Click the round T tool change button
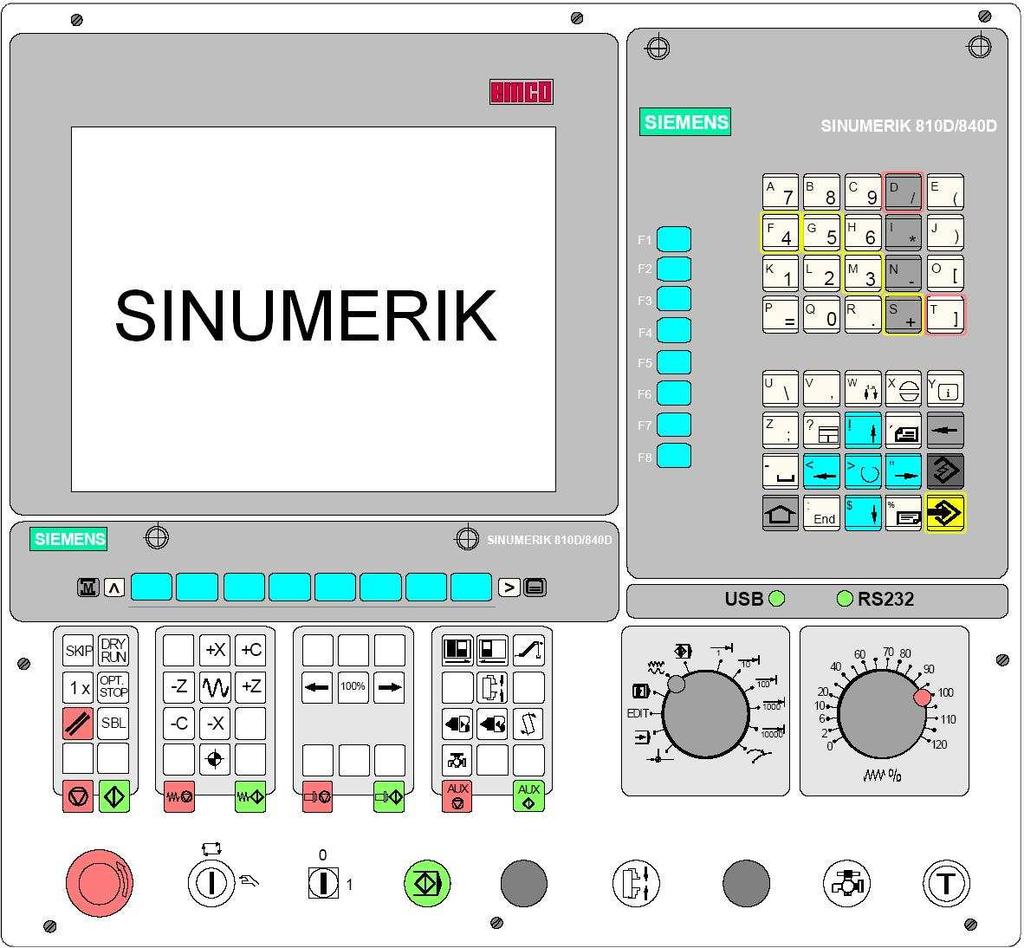Screen dimensions: 1024x948 tap(946, 883)
